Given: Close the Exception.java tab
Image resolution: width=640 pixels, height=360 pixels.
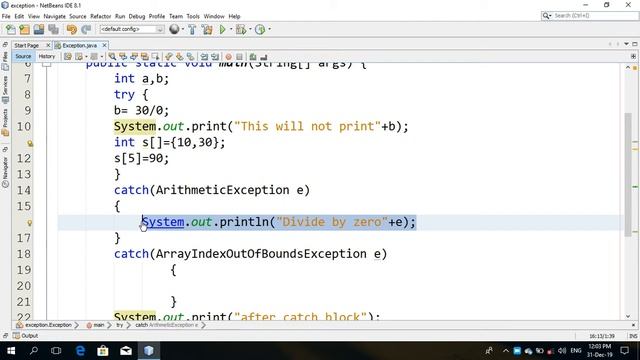Looking at the screenshot, I should (x=104, y=45).
